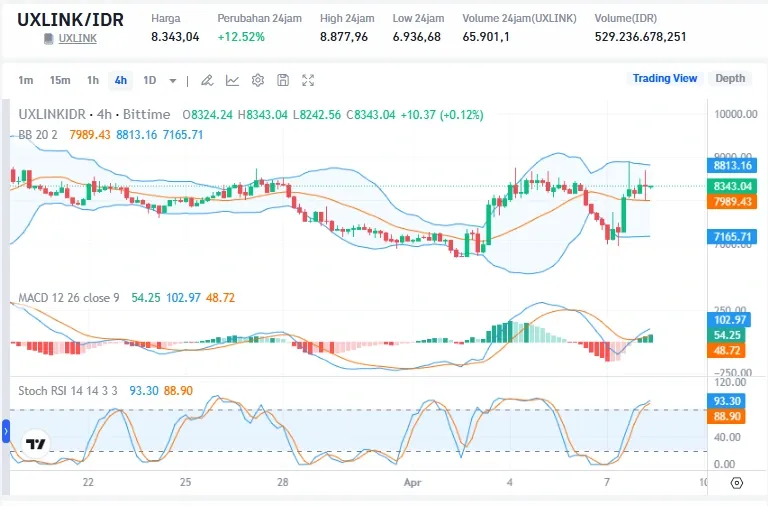Open chart settings gear icon
Screen dimensions: 768x506
coord(258,80)
